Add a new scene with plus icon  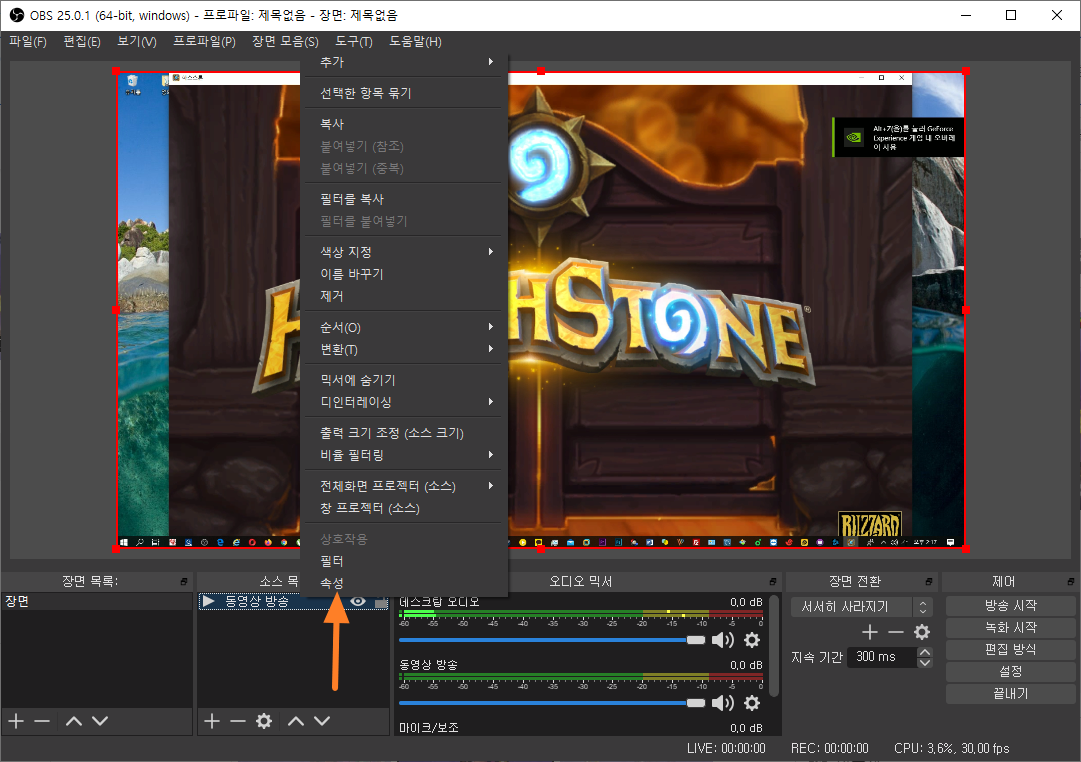tap(16, 721)
